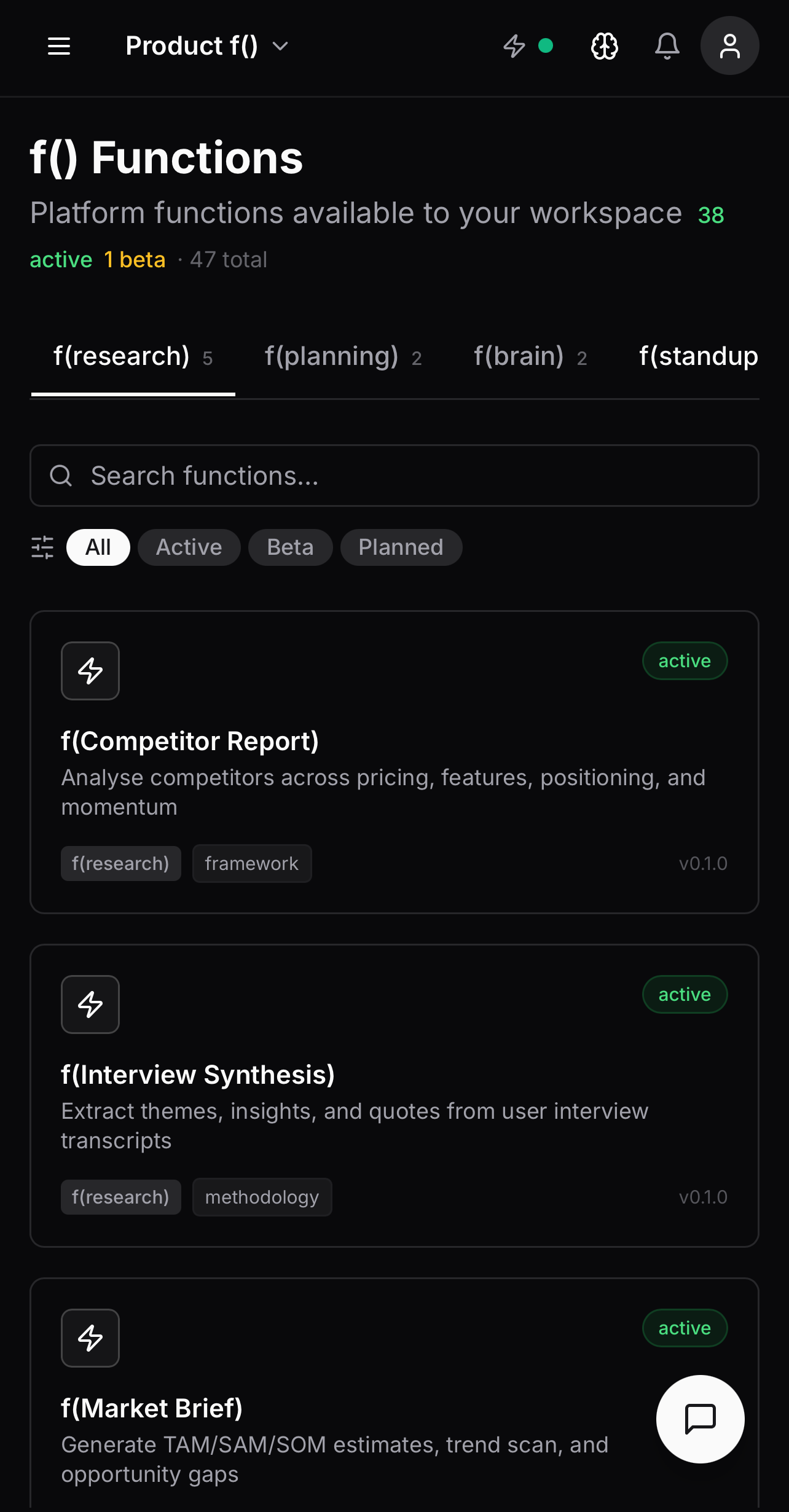Switch to the f(planning) tab
This screenshot has width=789, height=1512.
(x=344, y=356)
